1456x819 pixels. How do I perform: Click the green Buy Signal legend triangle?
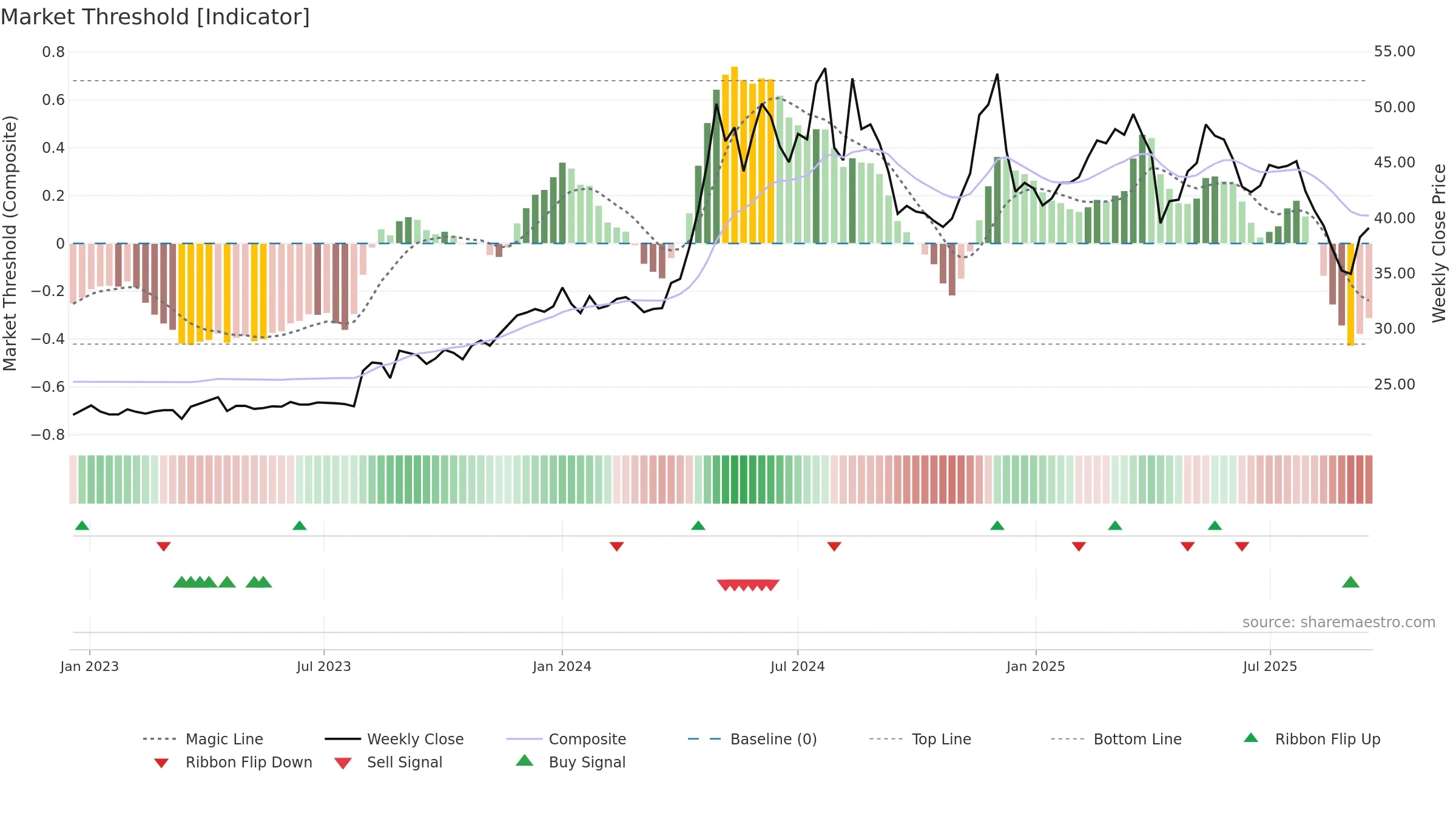(525, 760)
